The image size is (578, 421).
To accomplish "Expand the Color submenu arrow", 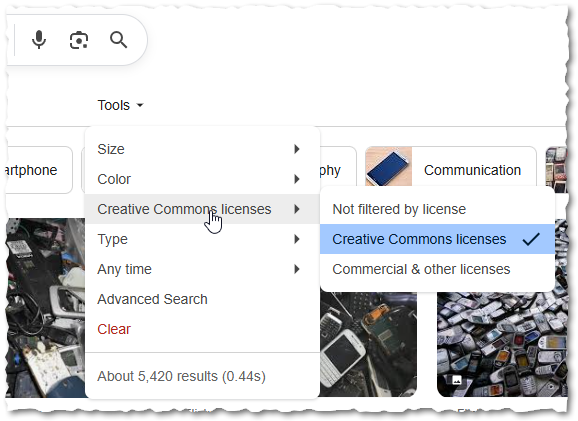I will point(297,179).
